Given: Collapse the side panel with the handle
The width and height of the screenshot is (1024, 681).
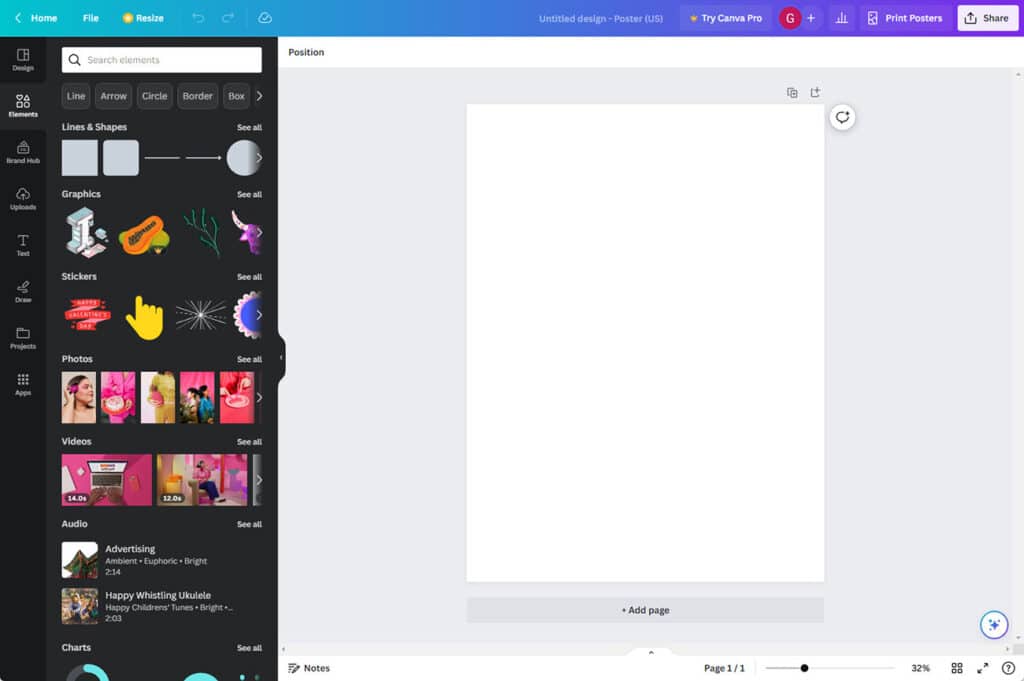Looking at the screenshot, I should click(281, 357).
